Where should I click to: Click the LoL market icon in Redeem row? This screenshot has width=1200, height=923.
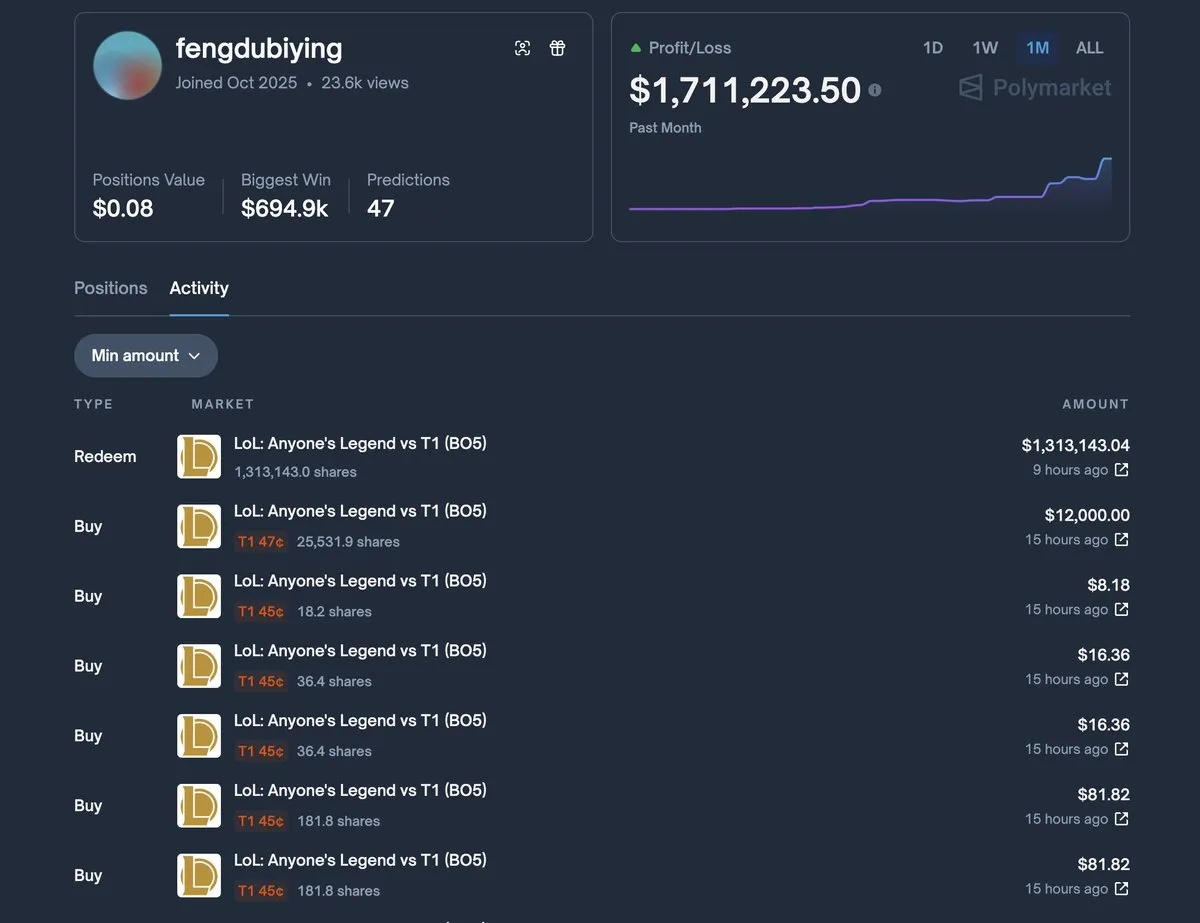(199, 456)
